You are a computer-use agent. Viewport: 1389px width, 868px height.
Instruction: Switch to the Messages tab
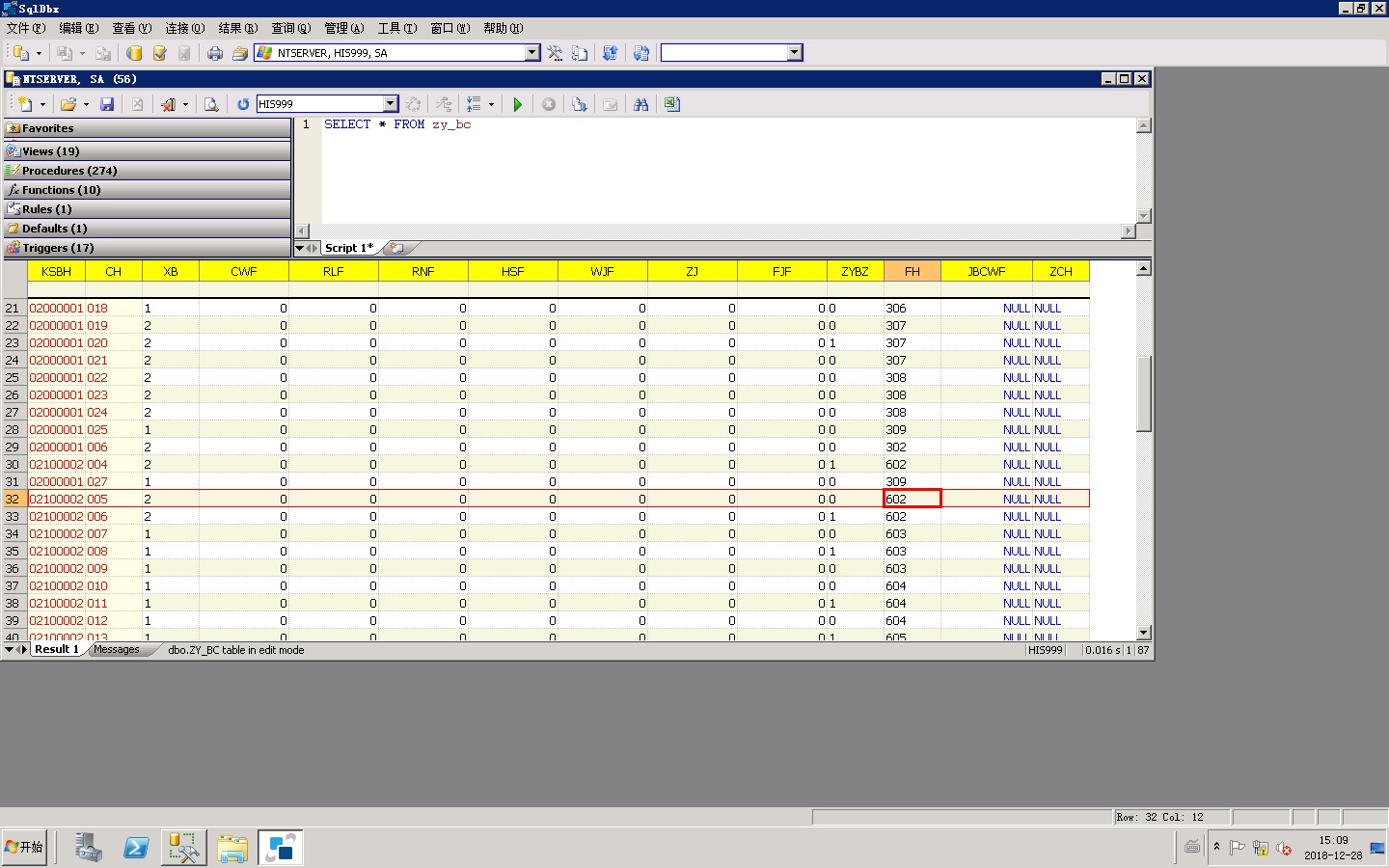tap(117, 650)
